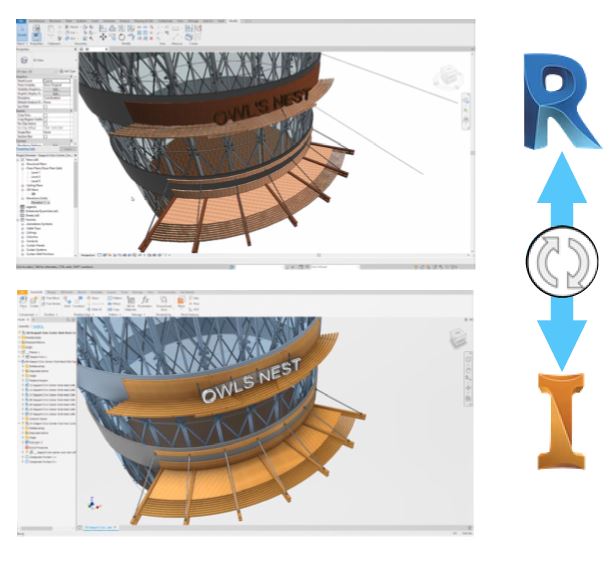Click the Mirror tool in Inventor ribbon
The image size is (616, 564).
coord(115,304)
